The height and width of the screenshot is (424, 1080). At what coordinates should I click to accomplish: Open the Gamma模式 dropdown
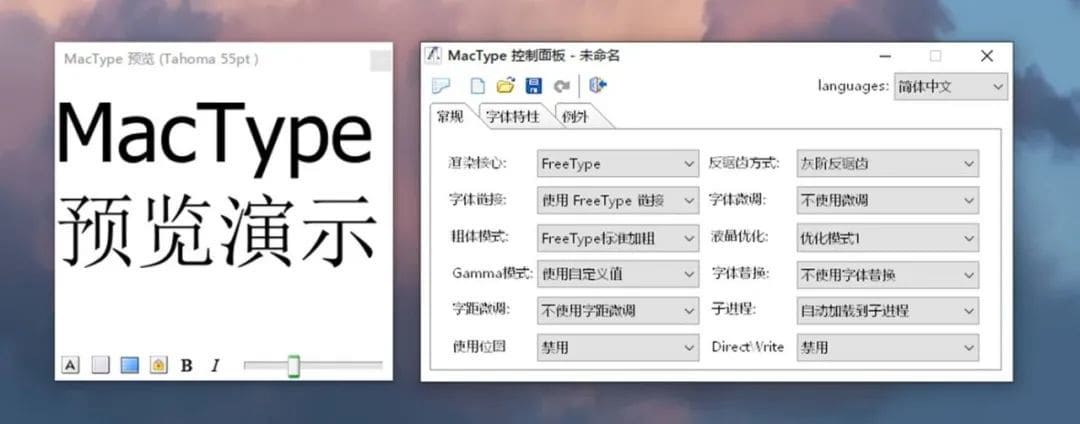tap(618, 274)
